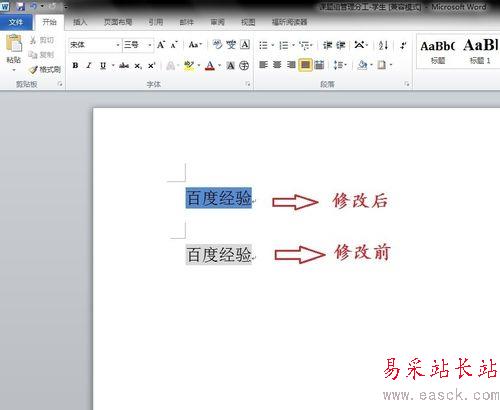This screenshot has height=410, width=500.
Task: Open the highlight color dropdown arrow
Action: [x=199, y=65]
